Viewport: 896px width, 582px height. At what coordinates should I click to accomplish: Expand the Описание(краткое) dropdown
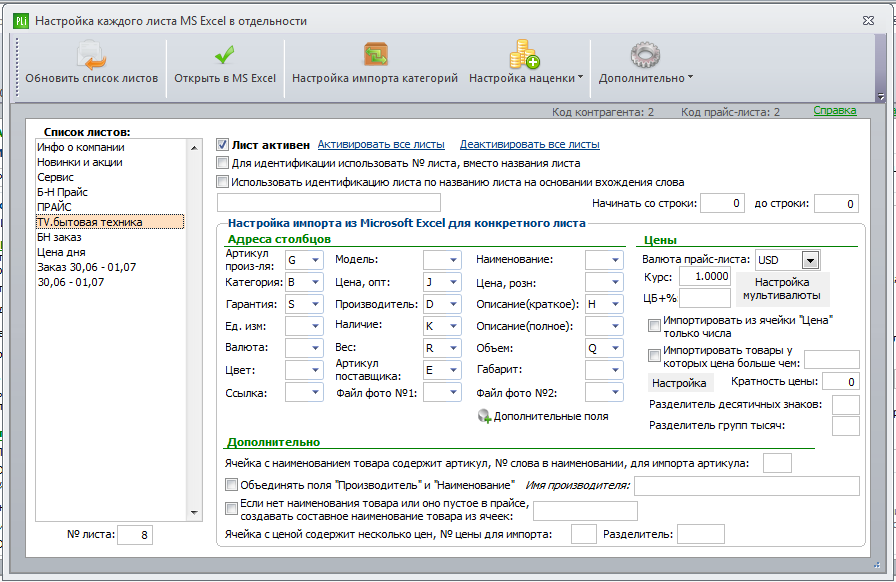coord(615,304)
